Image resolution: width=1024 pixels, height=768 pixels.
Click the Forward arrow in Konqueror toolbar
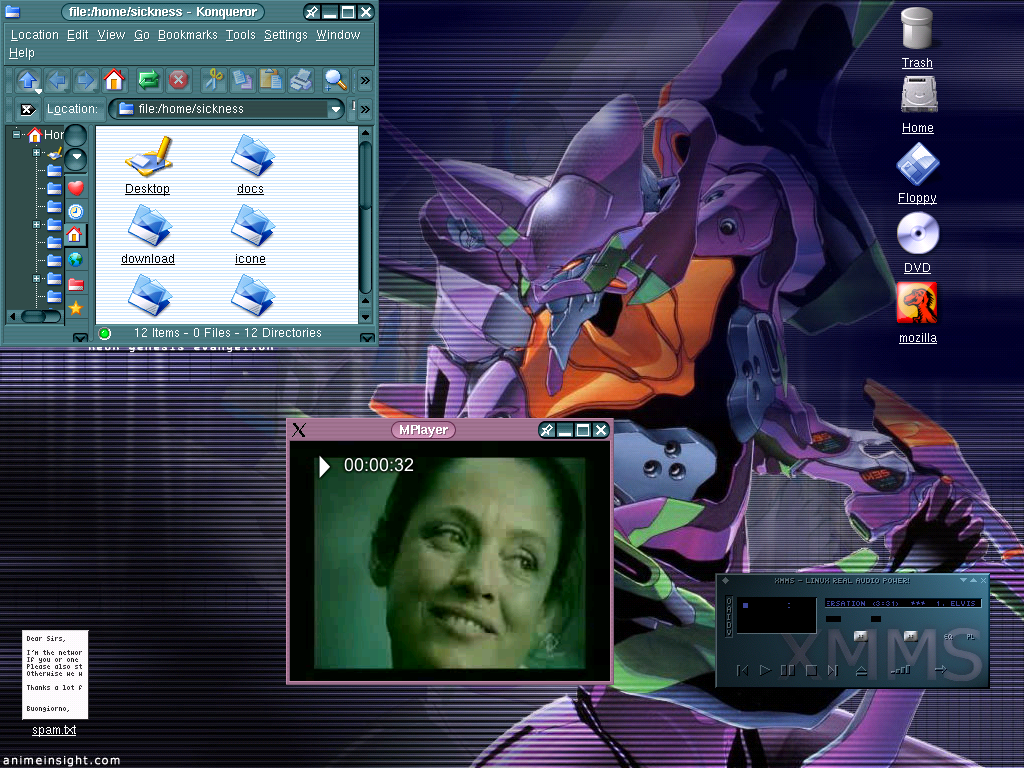pos(86,80)
